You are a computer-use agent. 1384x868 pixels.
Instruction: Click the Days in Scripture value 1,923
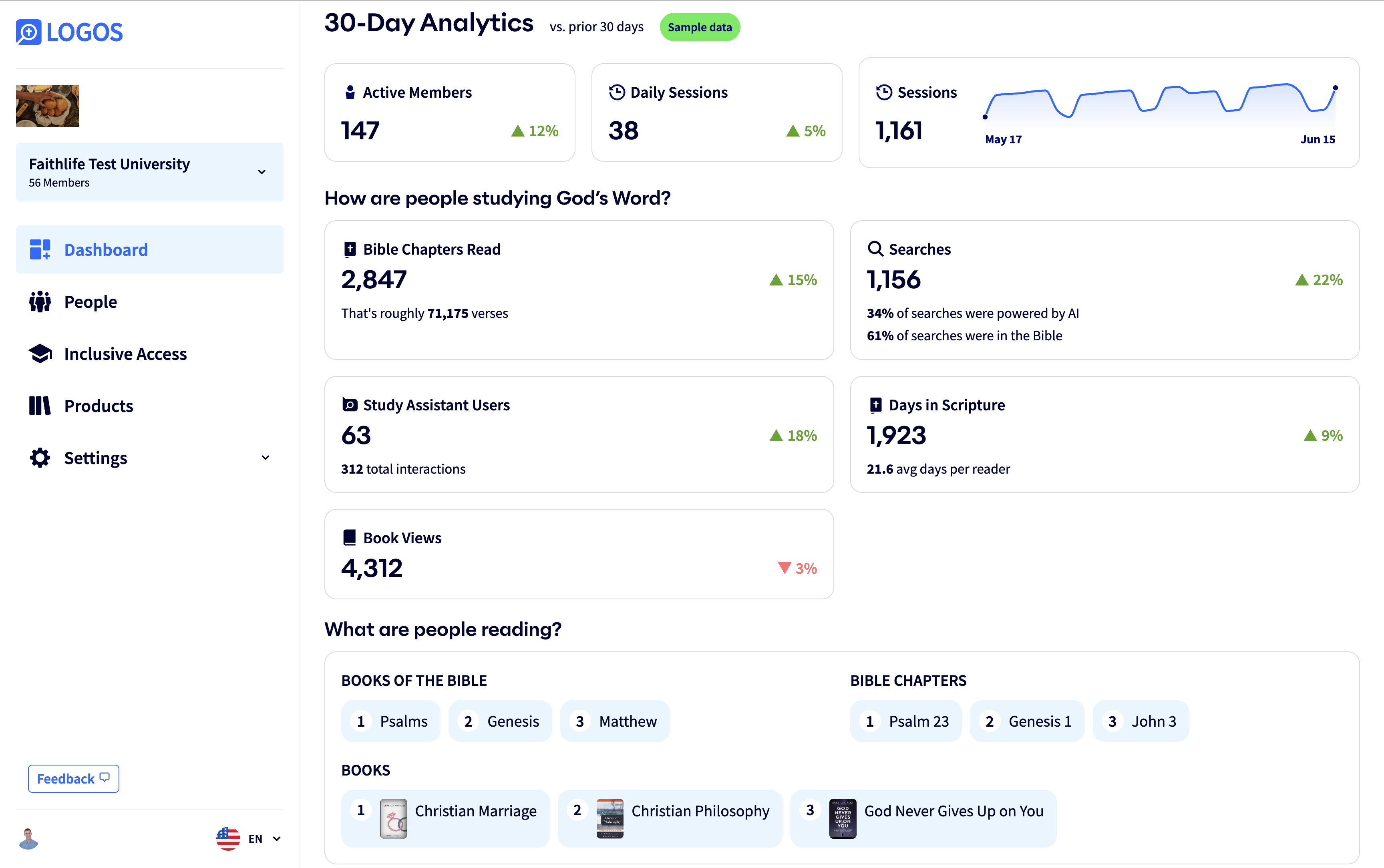(x=896, y=435)
